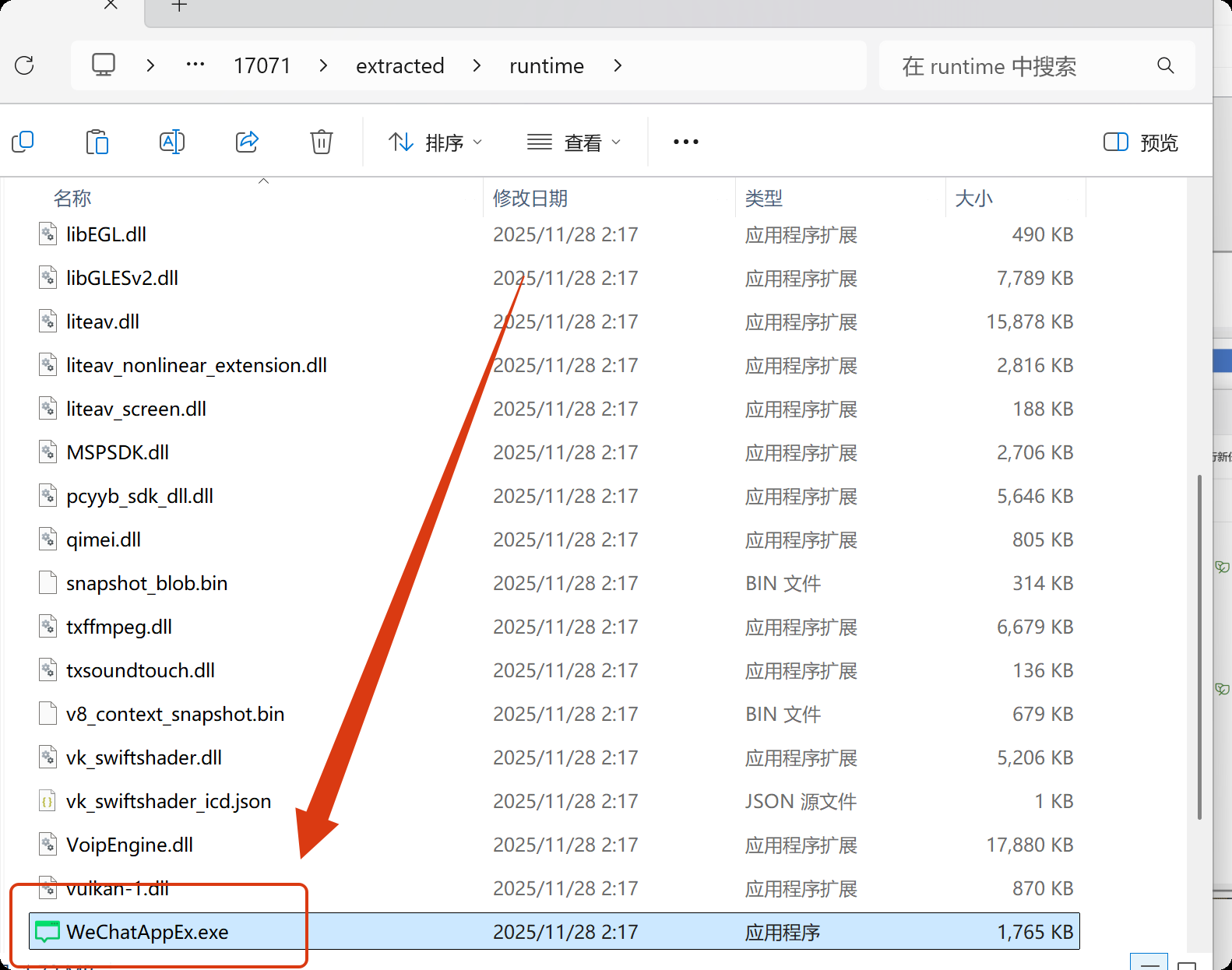The height and width of the screenshot is (970, 1232).
Task: Click the vertical scrollbar thumb of the file list
Action: coord(1199,646)
